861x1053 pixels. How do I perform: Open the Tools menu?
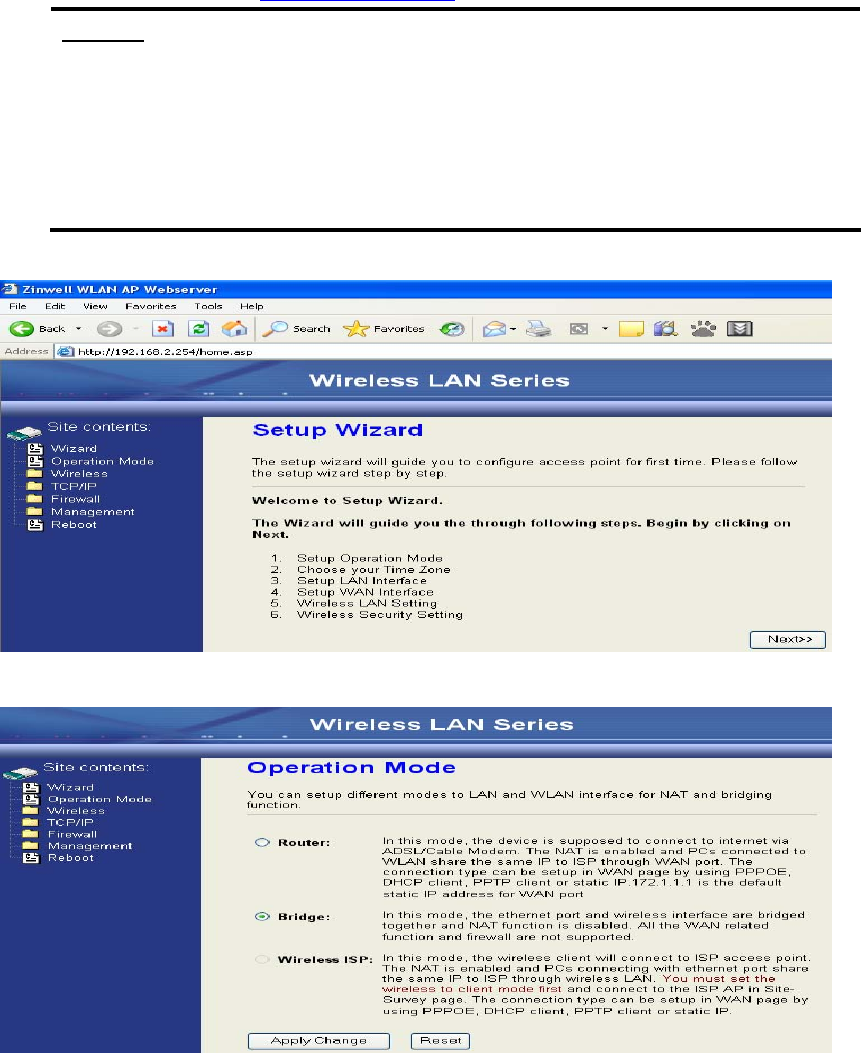pyautogui.click(x=208, y=306)
